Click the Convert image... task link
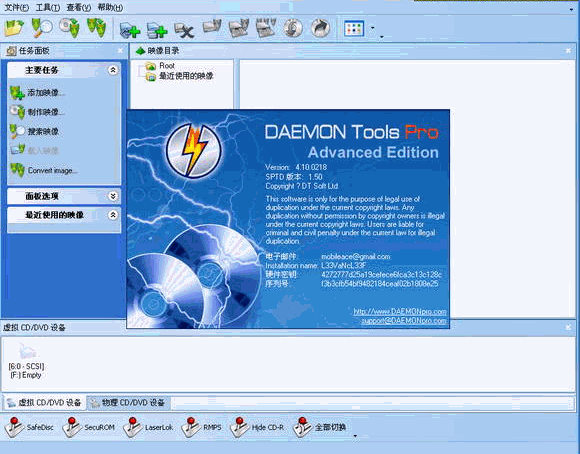The height and width of the screenshot is (454, 580). coord(53,171)
